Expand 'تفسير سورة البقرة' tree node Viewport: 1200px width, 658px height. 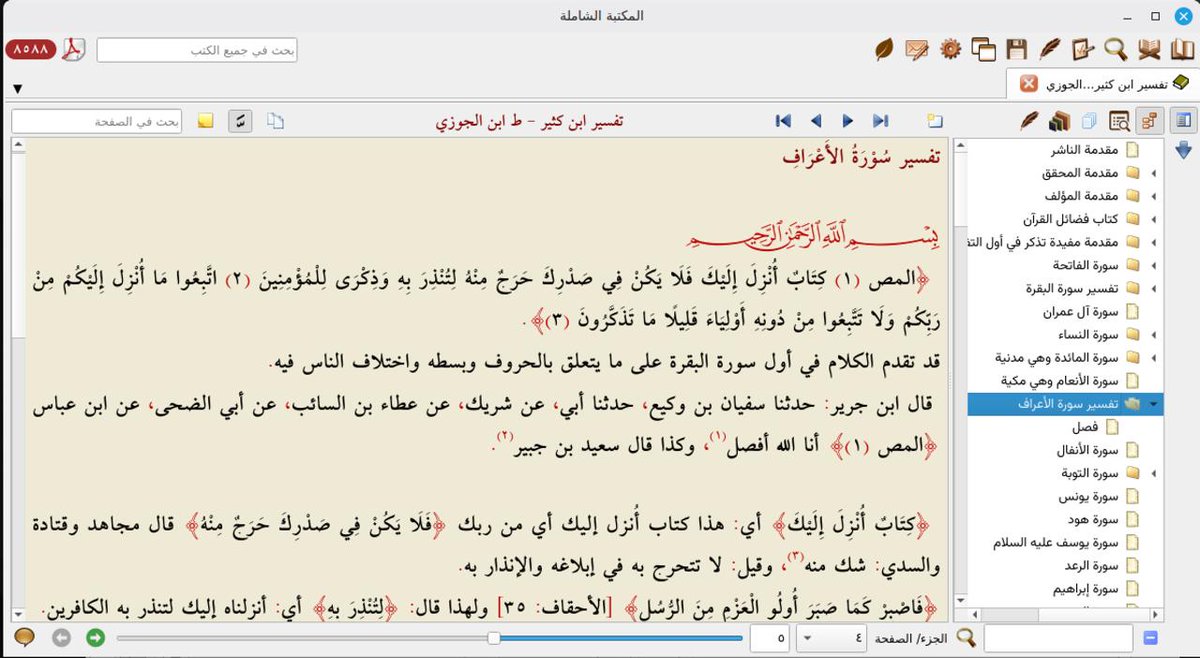point(1154,289)
